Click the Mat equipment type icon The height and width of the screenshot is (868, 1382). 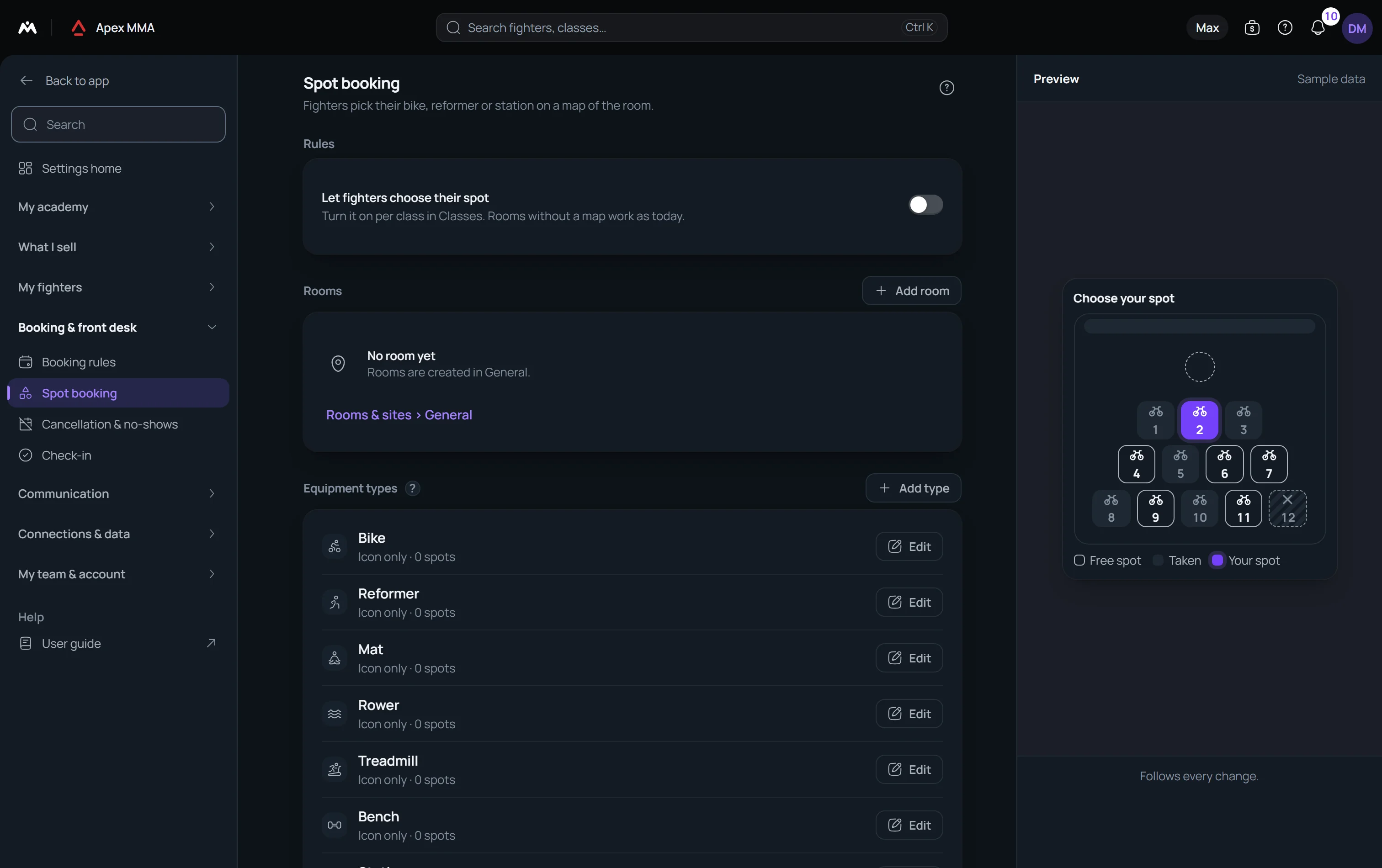tap(335, 658)
